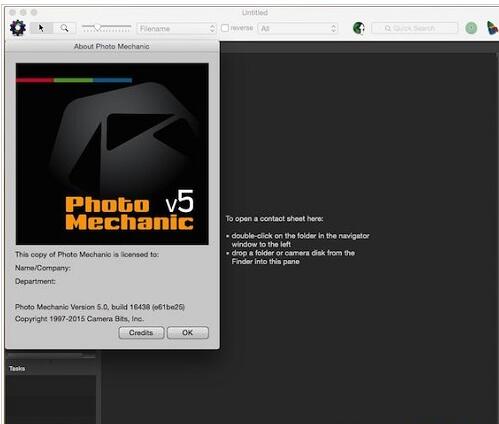Click the globe GPS icon
The width and height of the screenshot is (499, 424).
click(359, 28)
